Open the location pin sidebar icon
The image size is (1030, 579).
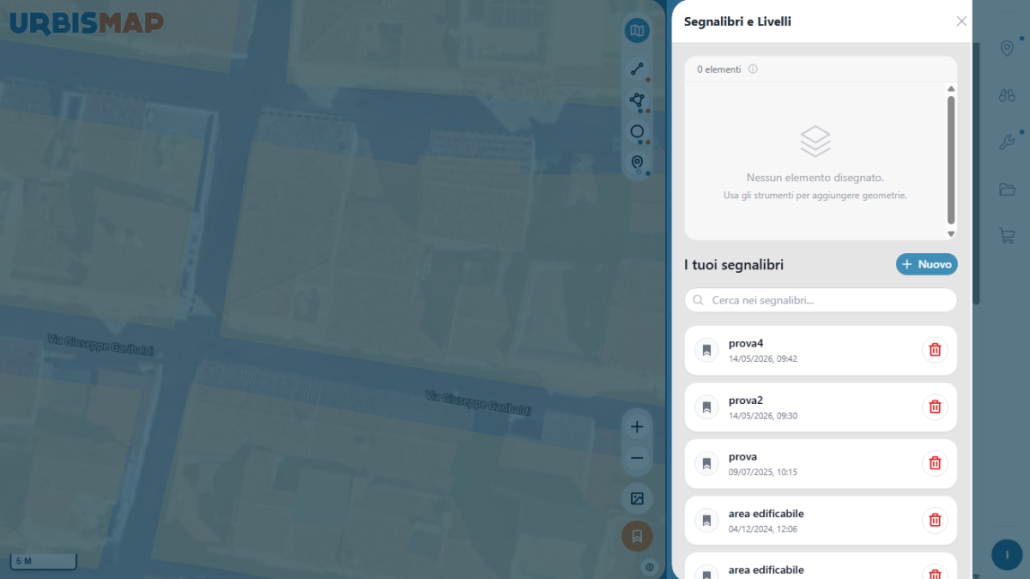pyautogui.click(x=1006, y=48)
